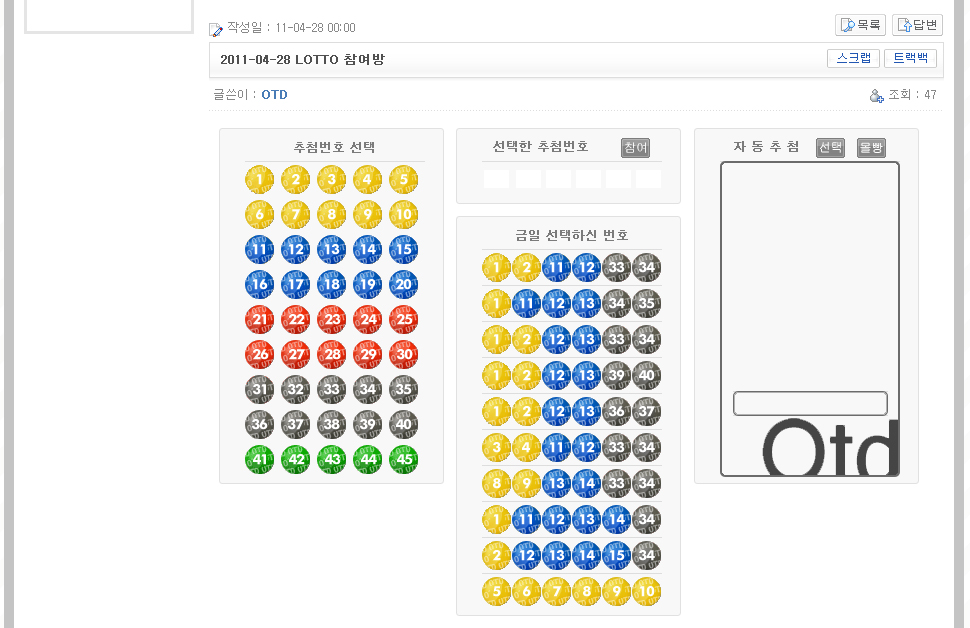Open author OTD profile link
Viewport: 970px width, 628px height.
(274, 95)
